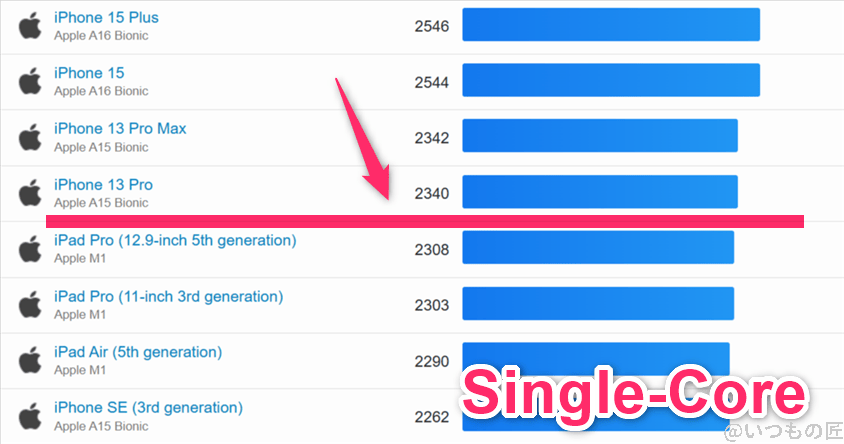Click the Apple icon next to iPad Air
The height and width of the screenshot is (444, 844).
click(30, 360)
